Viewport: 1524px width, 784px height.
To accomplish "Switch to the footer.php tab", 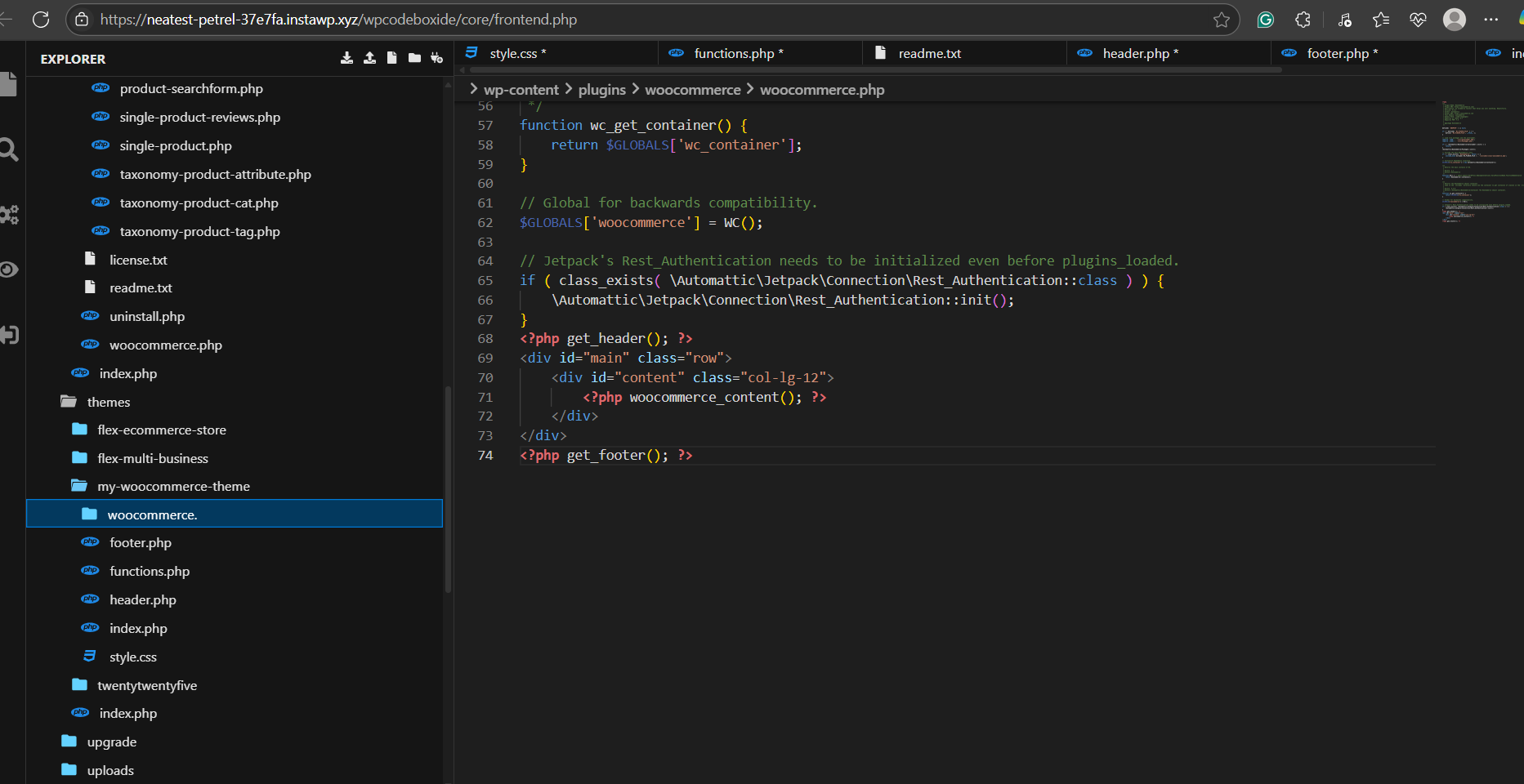I will (x=1373, y=53).
